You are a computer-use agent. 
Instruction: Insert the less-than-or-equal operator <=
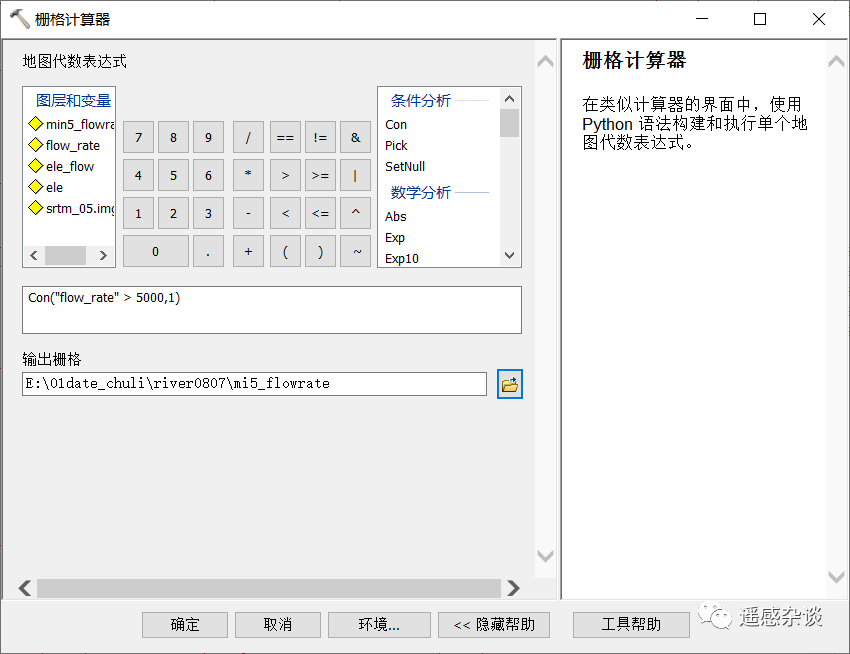point(320,213)
